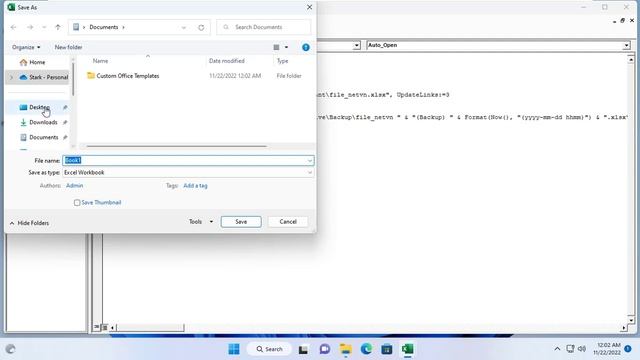
Task: Change the view layout icon
Action: pos(276,47)
